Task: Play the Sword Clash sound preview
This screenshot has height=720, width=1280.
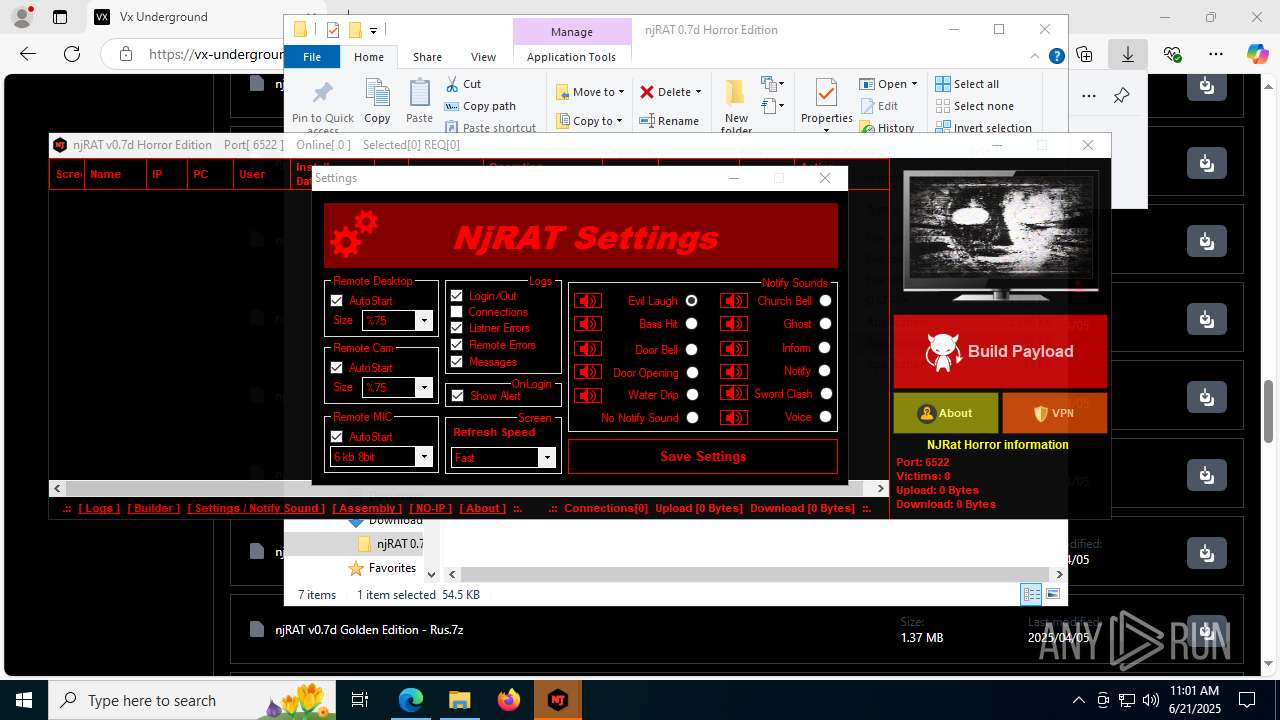Action: click(734, 394)
